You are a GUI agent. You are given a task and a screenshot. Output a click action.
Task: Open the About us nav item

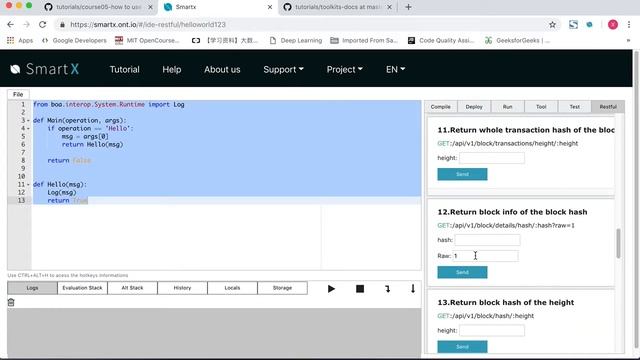coord(222,69)
